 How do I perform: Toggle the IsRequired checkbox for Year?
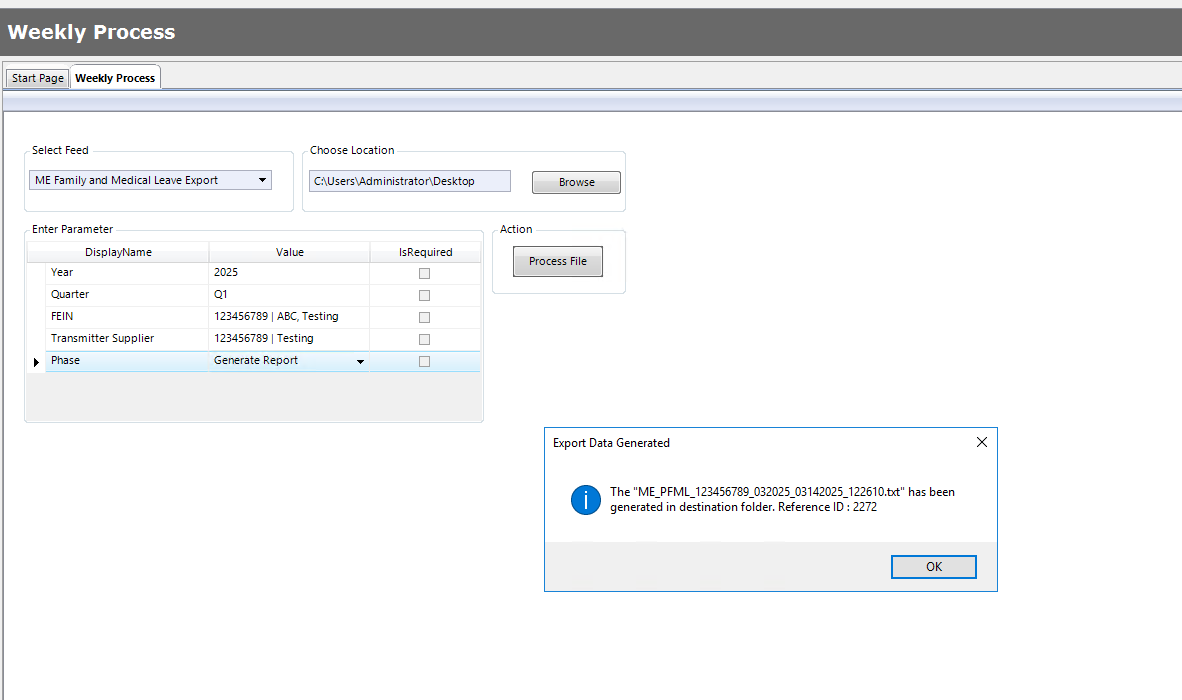pos(424,274)
